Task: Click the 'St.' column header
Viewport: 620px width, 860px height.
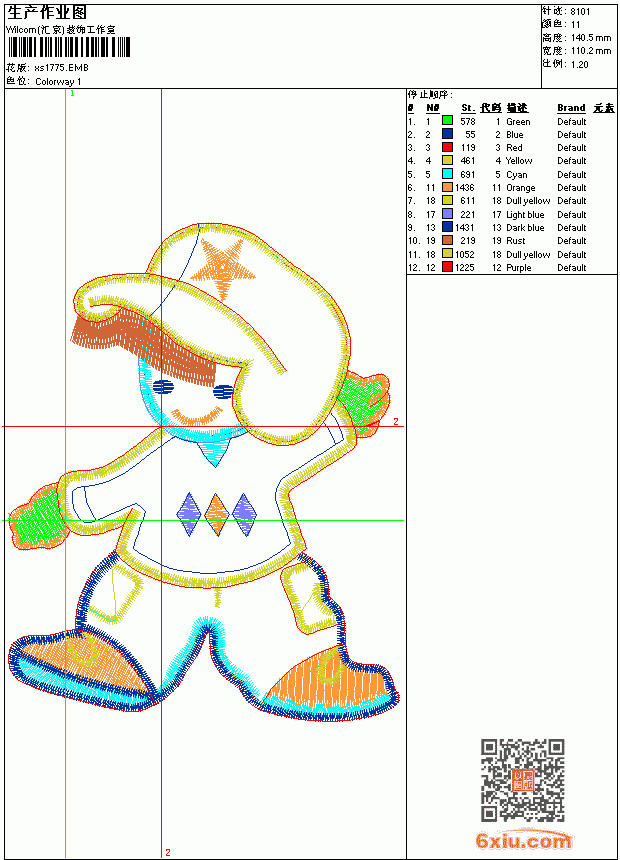Action: tap(468, 108)
